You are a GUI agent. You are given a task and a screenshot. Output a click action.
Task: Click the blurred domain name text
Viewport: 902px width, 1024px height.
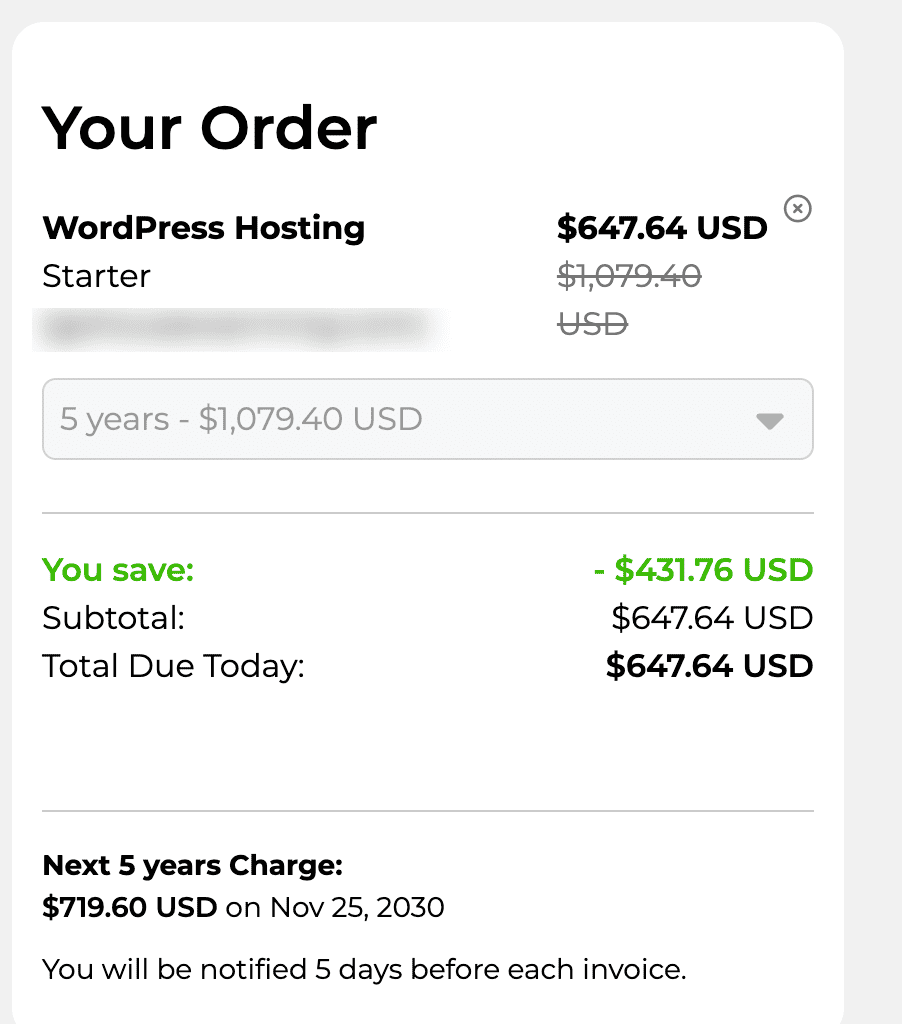pos(238,327)
